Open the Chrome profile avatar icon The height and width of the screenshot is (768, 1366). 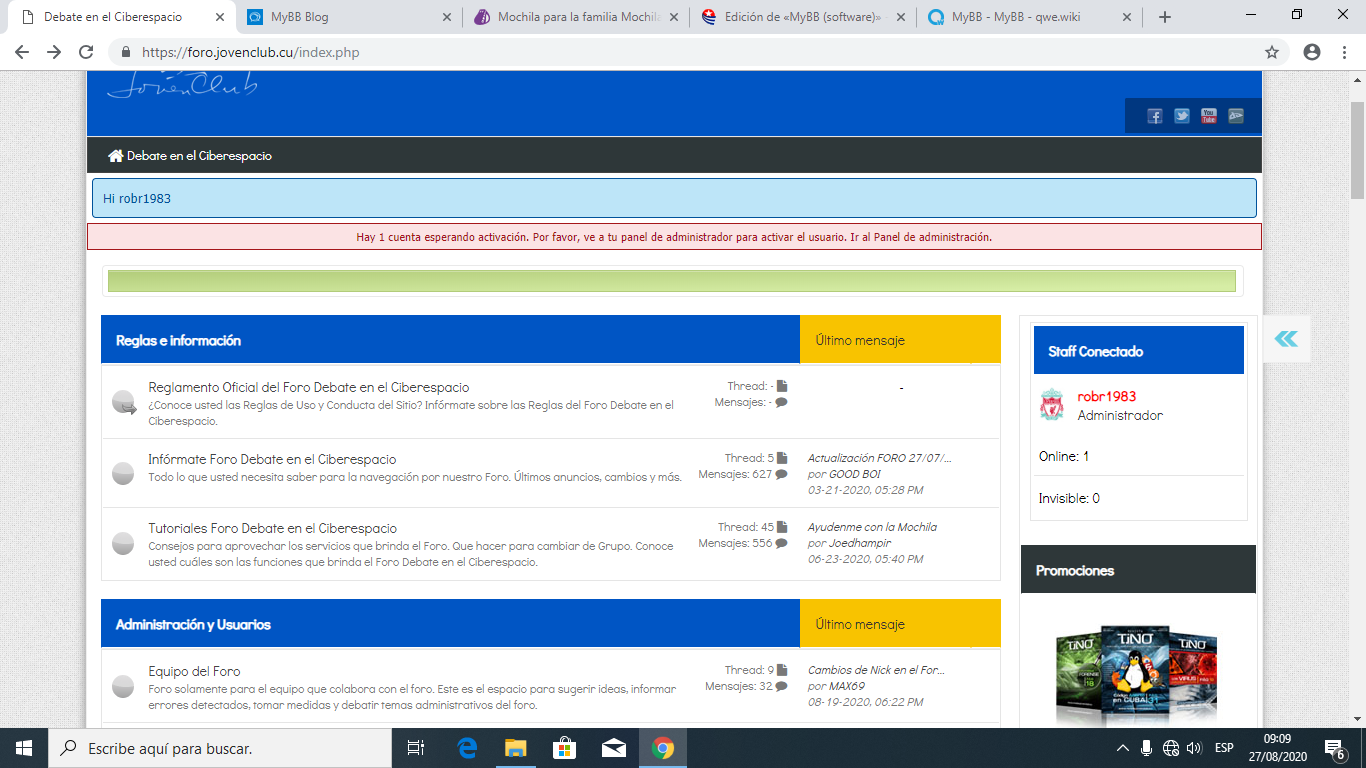[x=1312, y=52]
